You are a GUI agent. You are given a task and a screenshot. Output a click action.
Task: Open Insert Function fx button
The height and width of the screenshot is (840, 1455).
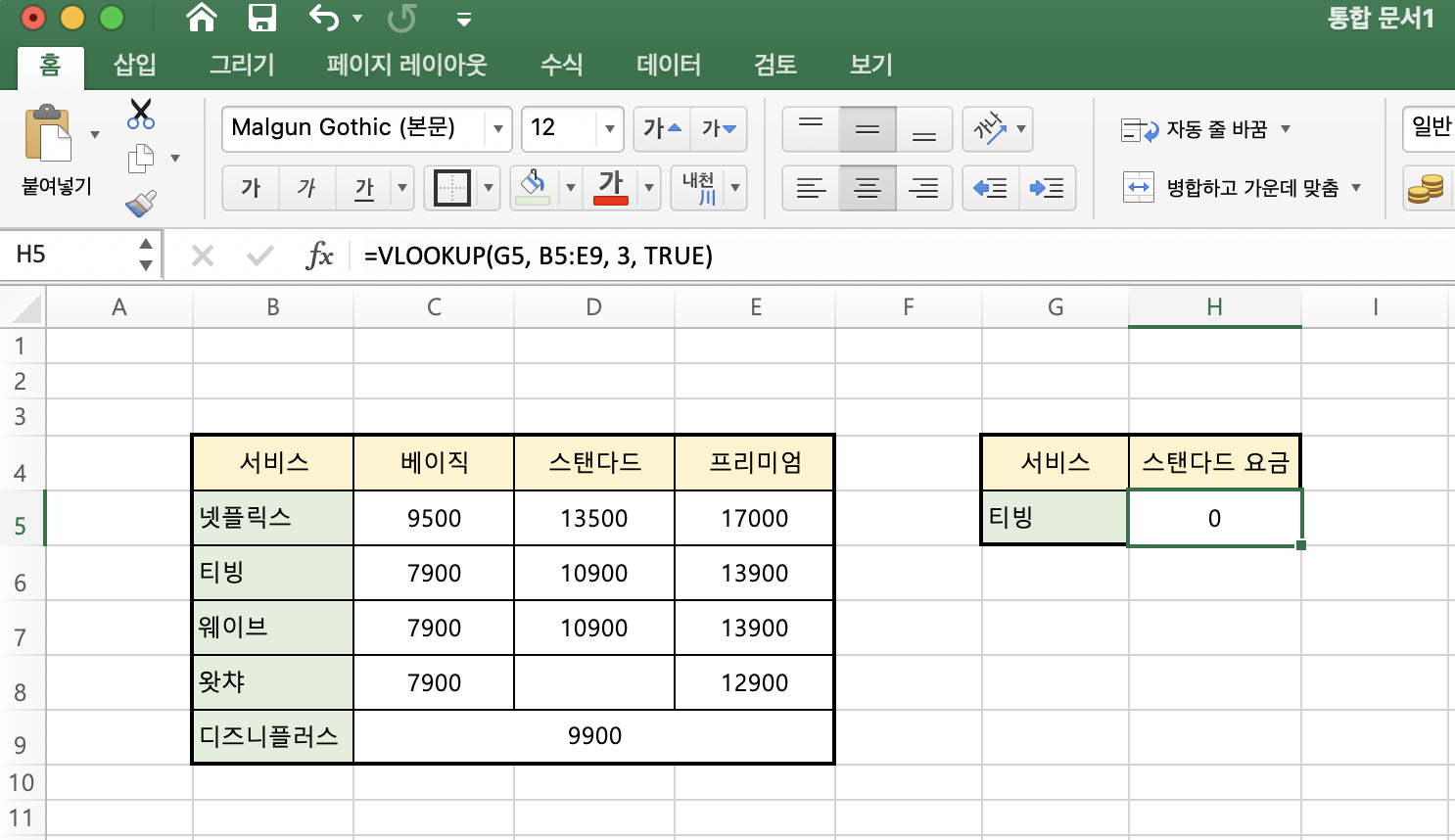(319, 256)
